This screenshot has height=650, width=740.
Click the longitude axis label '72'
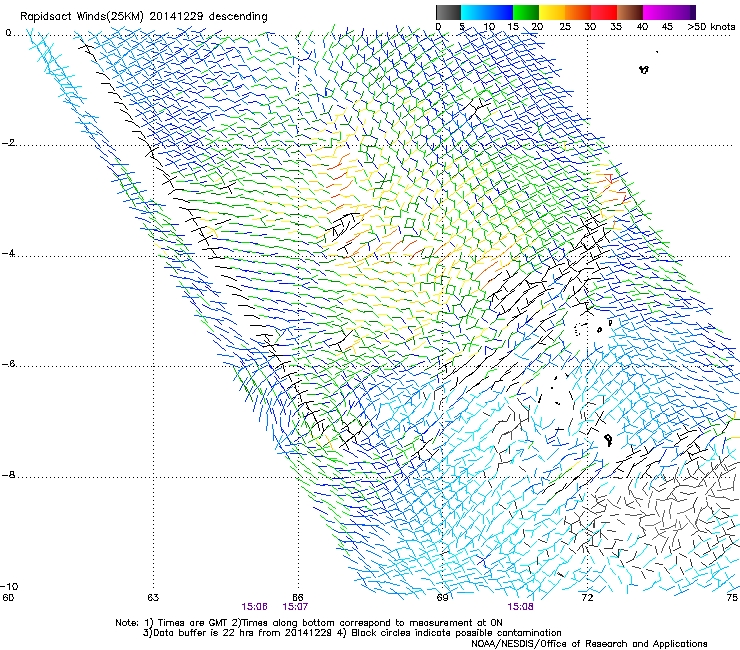click(x=587, y=598)
